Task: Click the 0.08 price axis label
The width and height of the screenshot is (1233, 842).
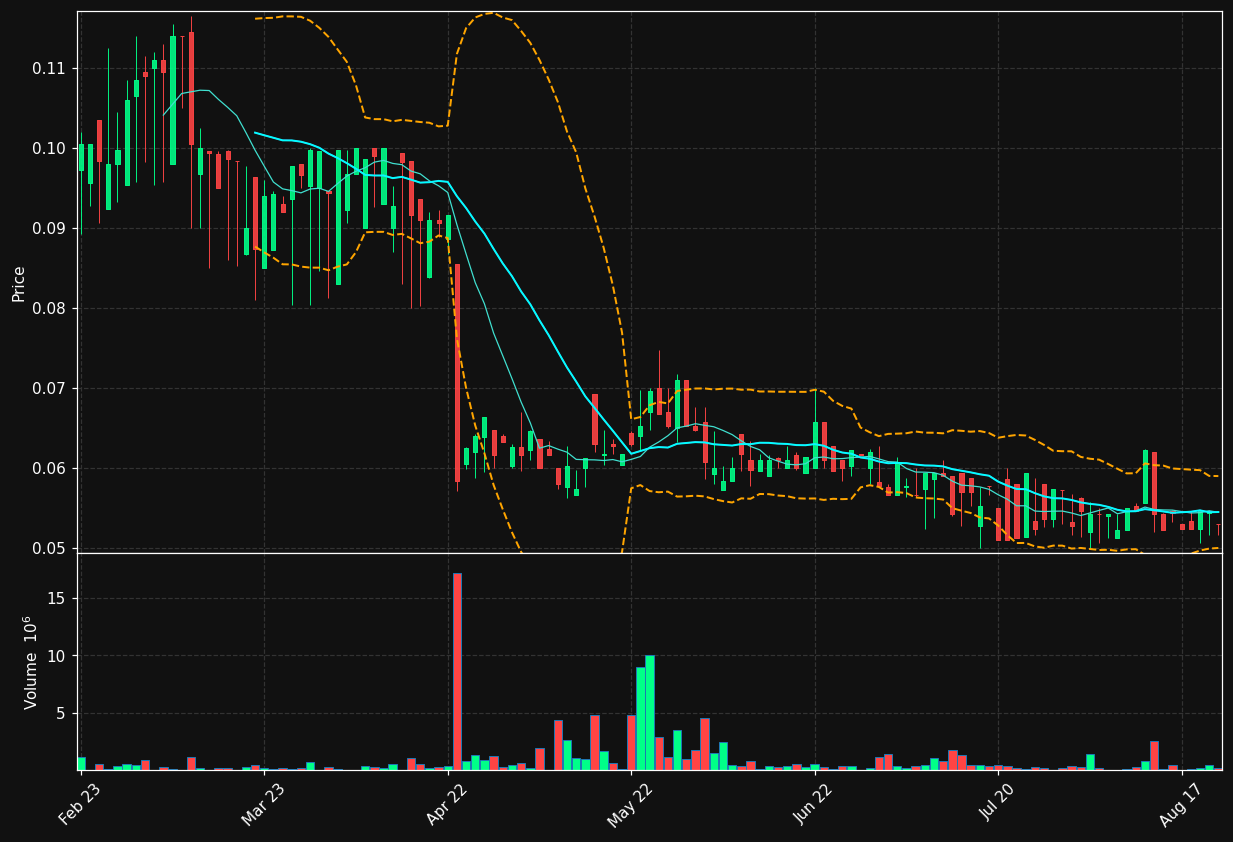Action: coord(50,308)
